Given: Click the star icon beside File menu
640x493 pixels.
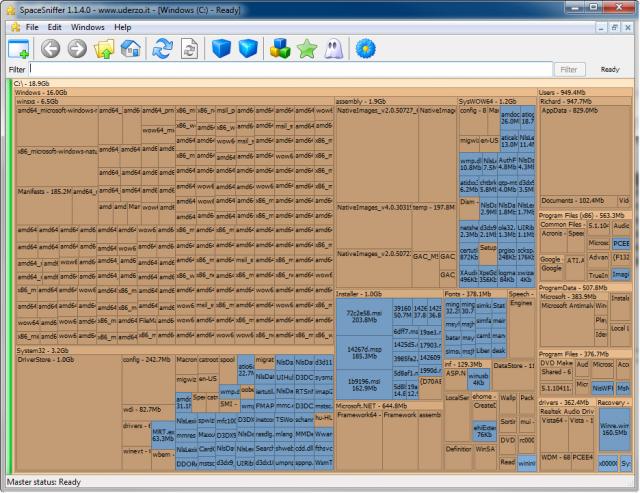Looking at the screenshot, I should (16, 27).
